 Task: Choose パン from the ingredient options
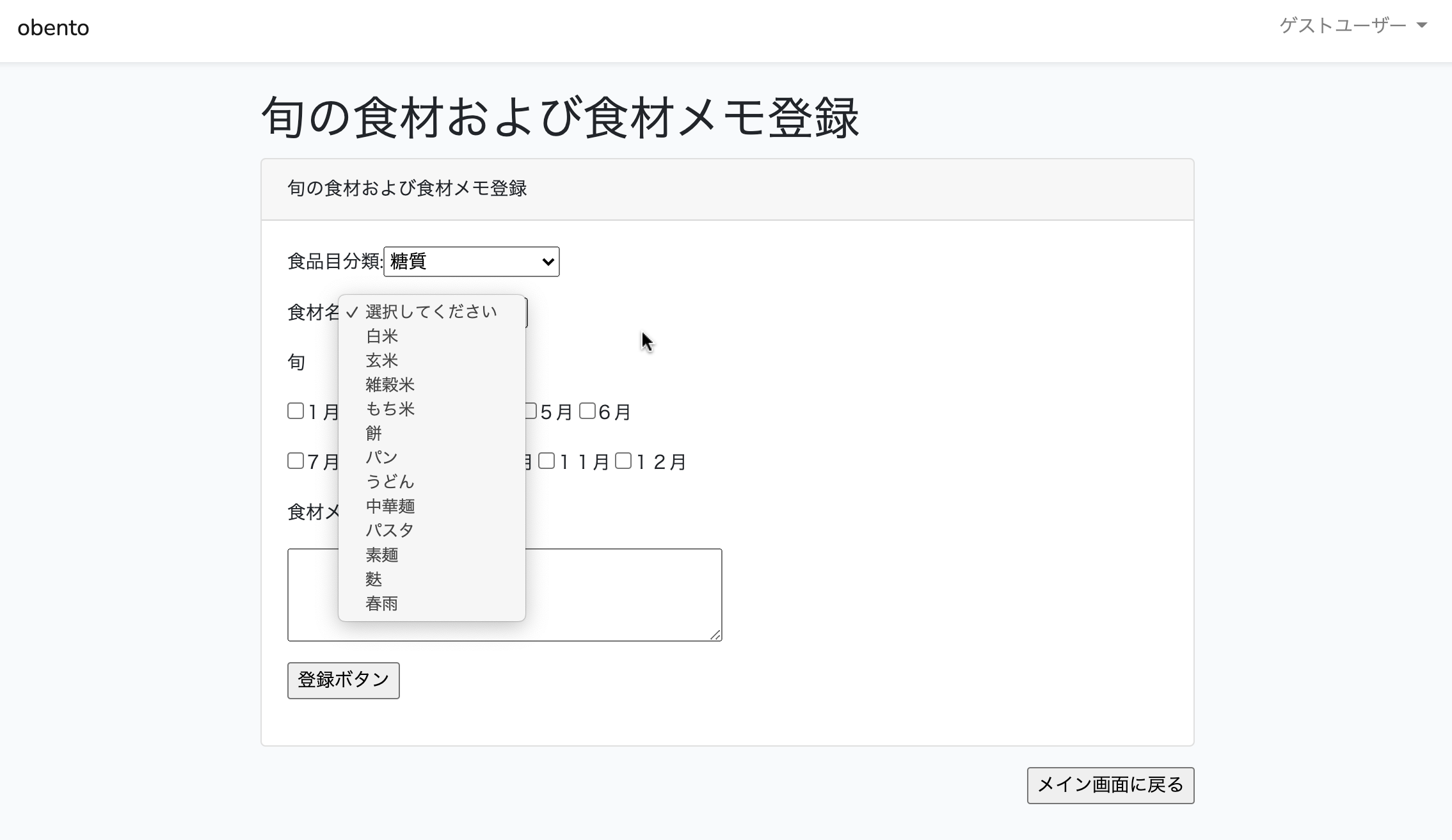[x=382, y=457]
